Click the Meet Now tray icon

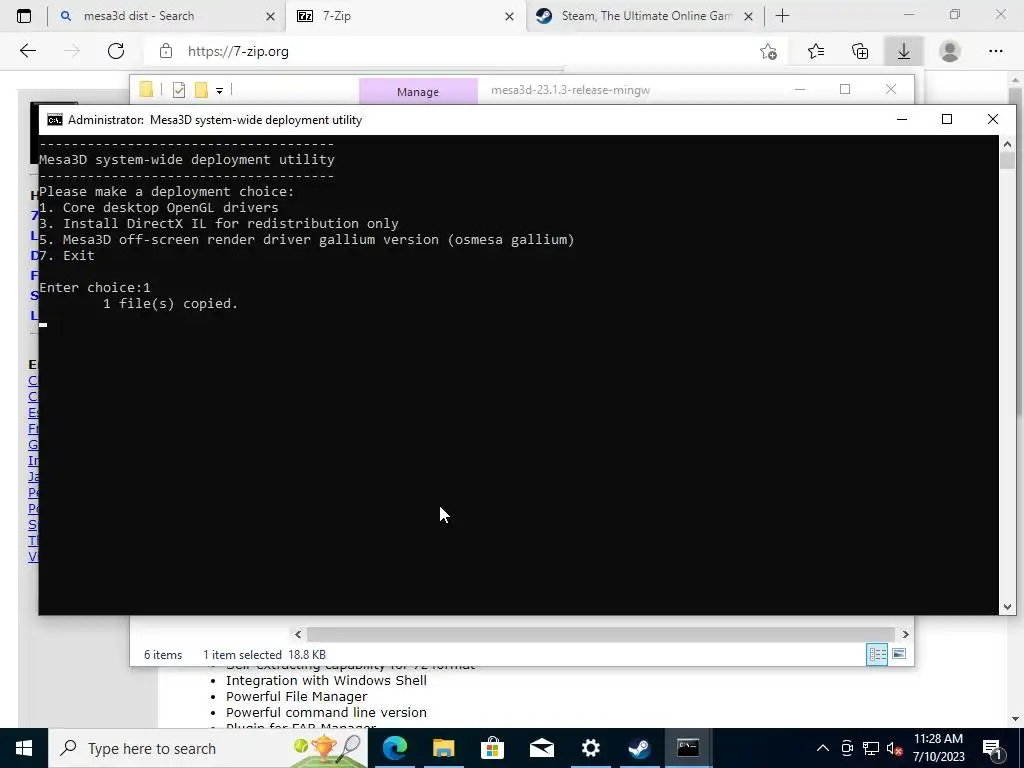tap(847, 748)
